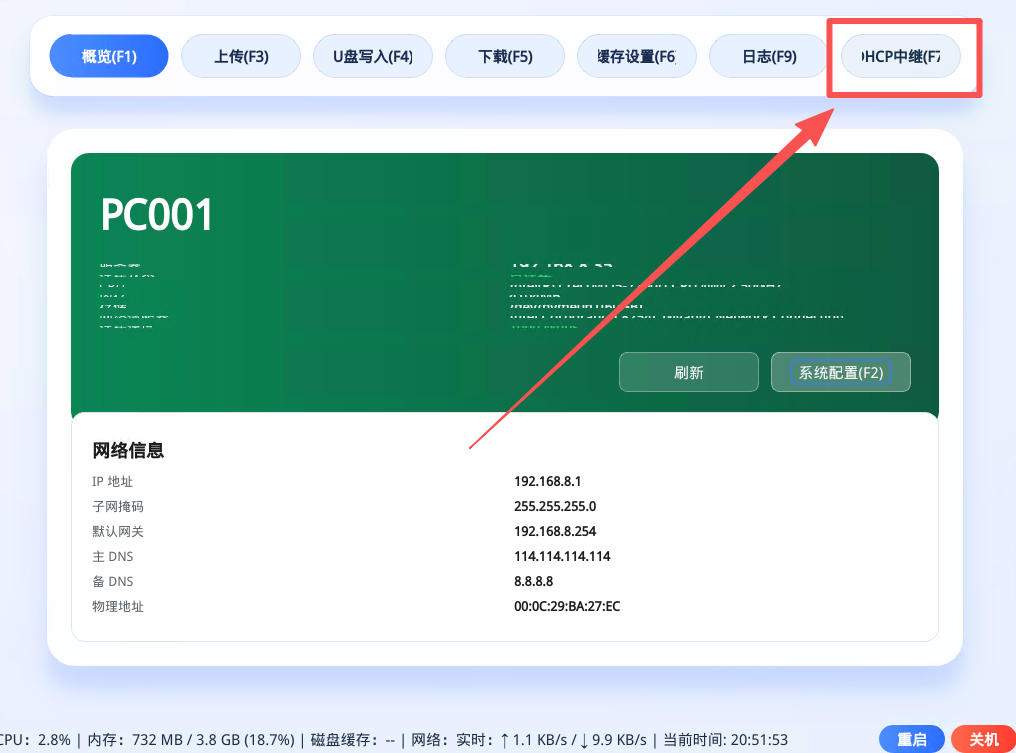
Task: Click the primary DNS value 114.114.114.114
Action: [x=562, y=556]
